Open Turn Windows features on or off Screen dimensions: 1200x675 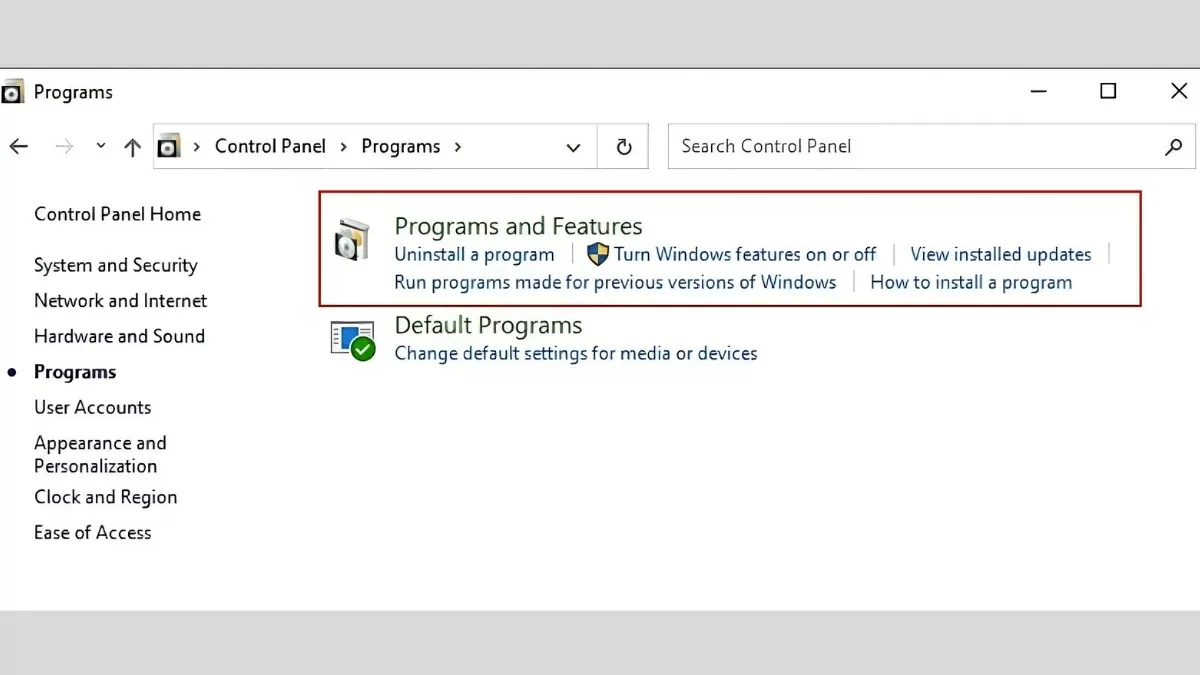coord(745,254)
